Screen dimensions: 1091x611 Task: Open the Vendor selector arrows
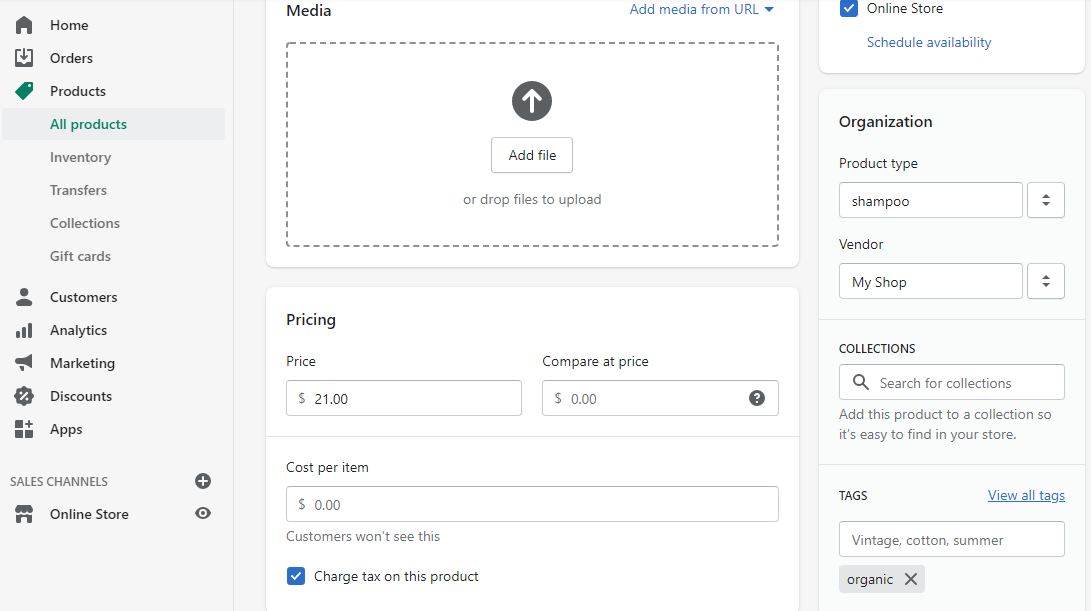1045,281
